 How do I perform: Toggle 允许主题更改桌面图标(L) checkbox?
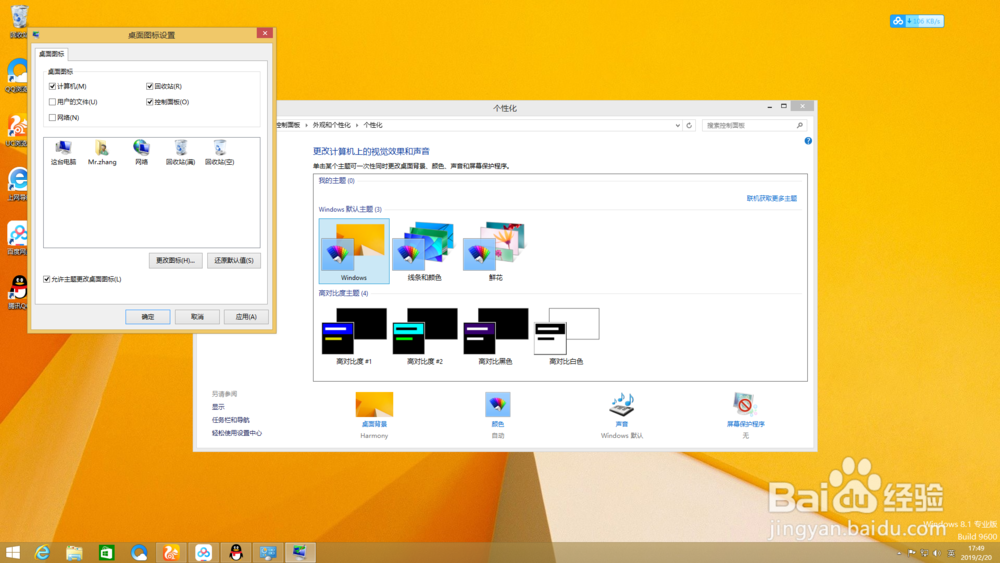47,279
